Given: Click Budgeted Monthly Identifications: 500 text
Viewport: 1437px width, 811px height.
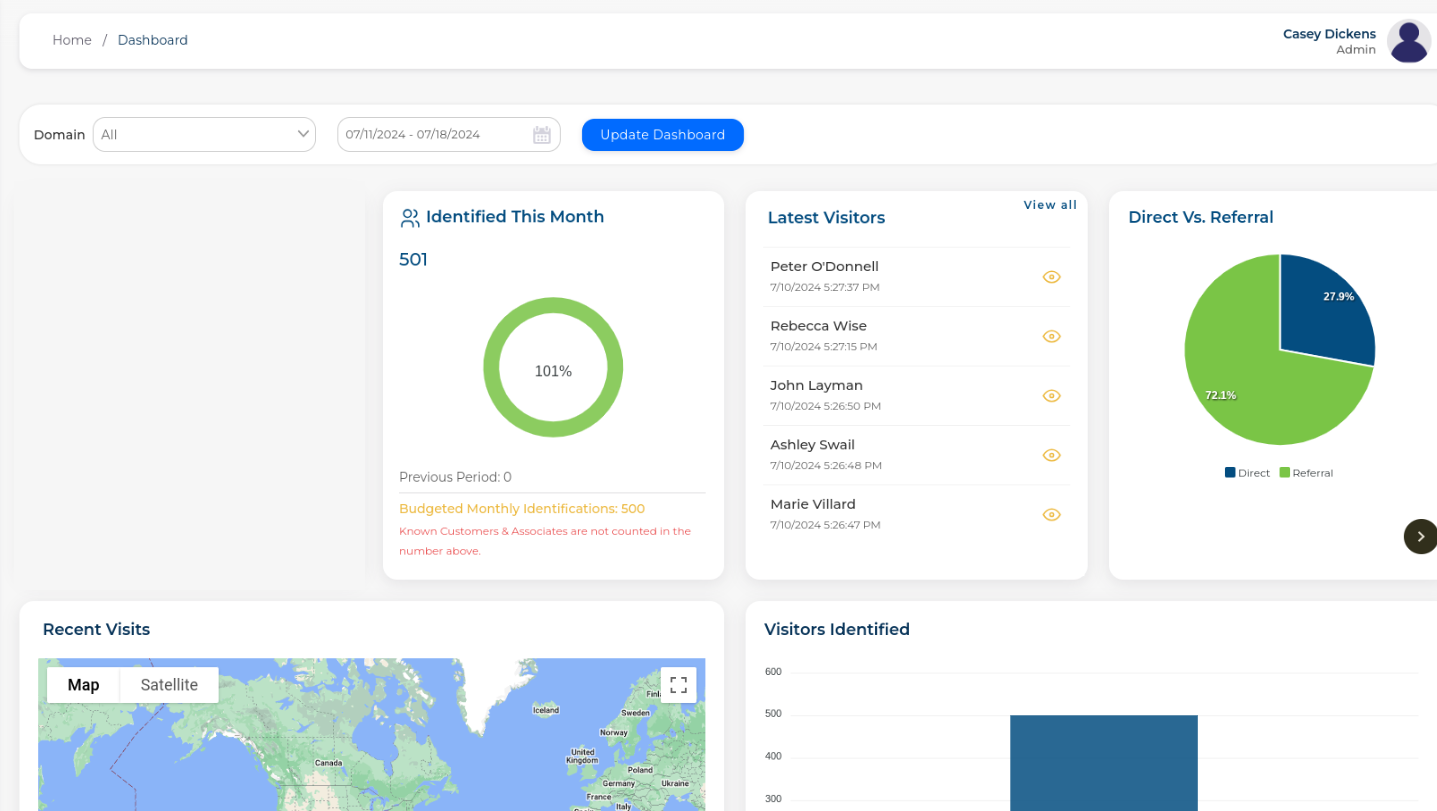Looking at the screenshot, I should pyautogui.click(x=522, y=509).
